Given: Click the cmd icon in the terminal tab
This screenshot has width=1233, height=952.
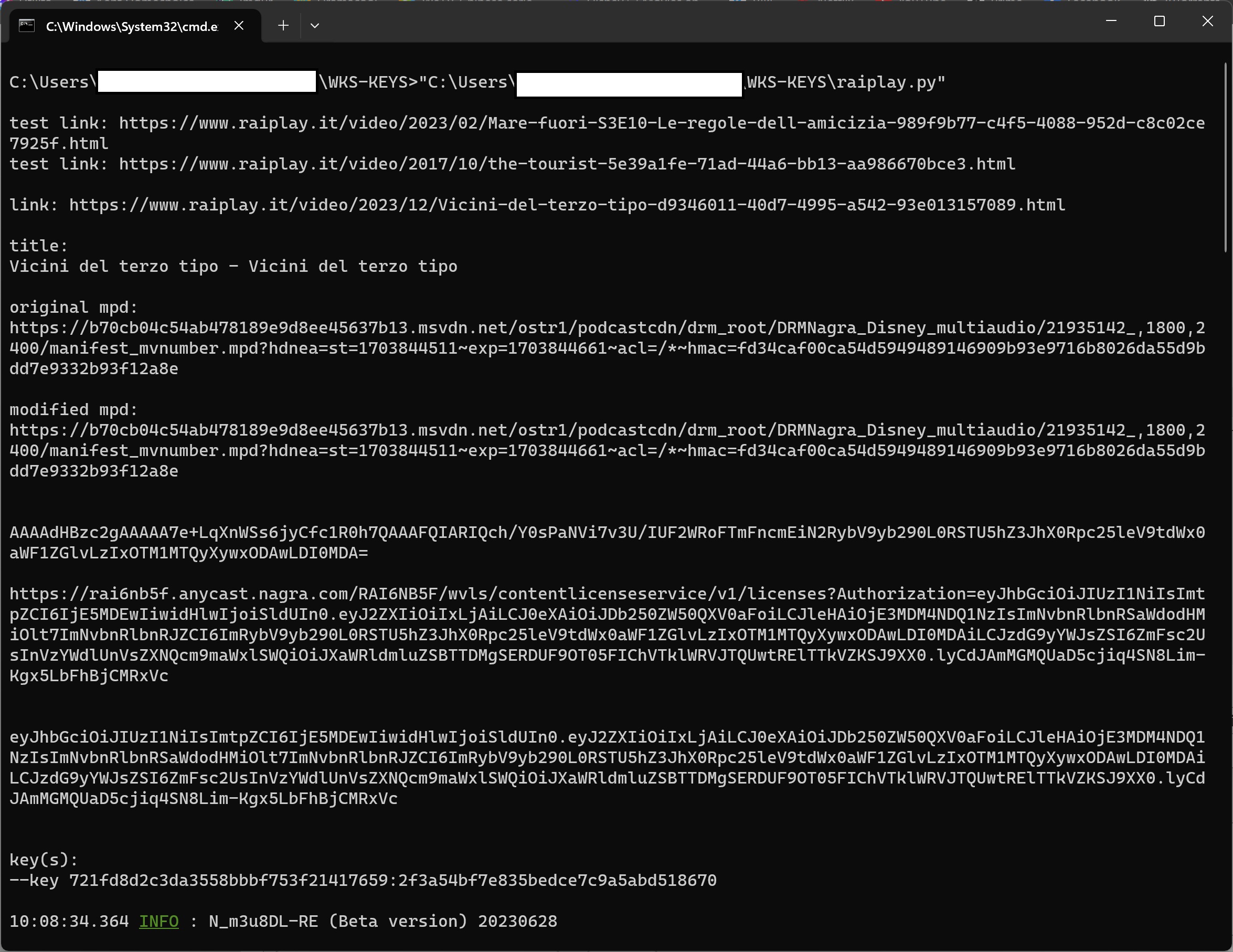Looking at the screenshot, I should coord(27,26).
